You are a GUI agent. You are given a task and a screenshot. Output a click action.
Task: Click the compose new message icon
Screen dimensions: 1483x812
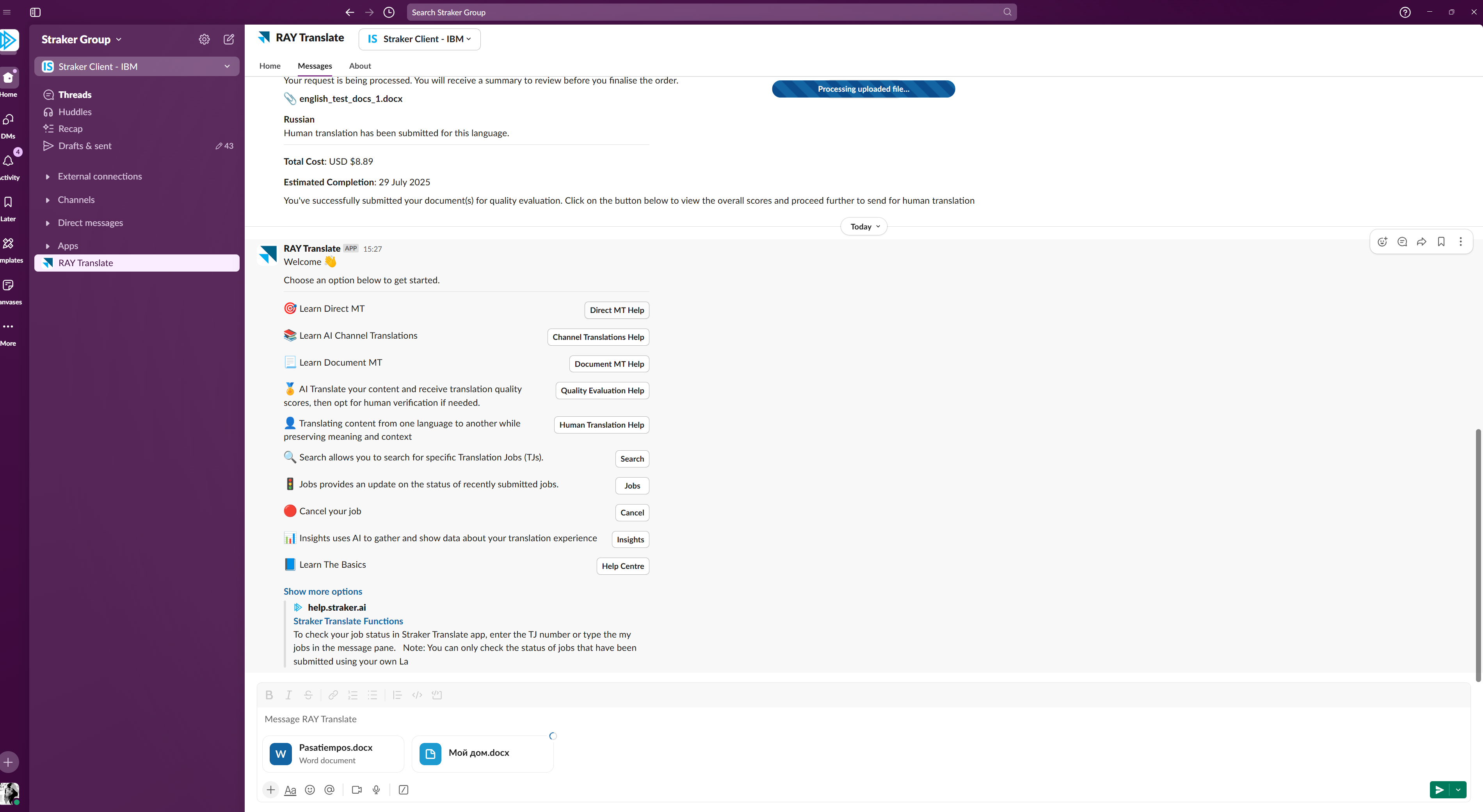(229, 39)
